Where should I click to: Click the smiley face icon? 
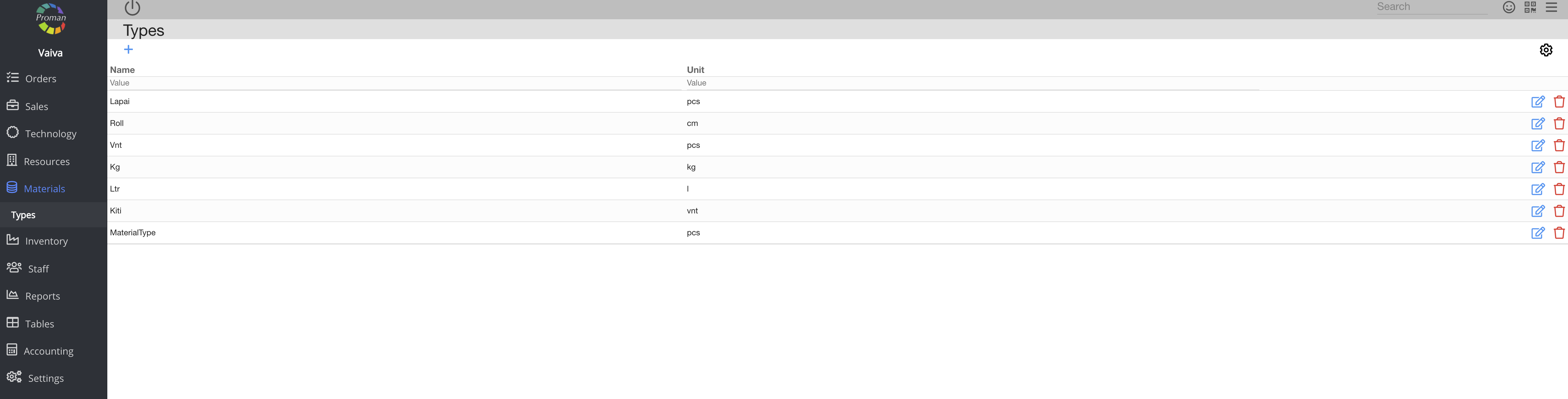[x=1508, y=7]
